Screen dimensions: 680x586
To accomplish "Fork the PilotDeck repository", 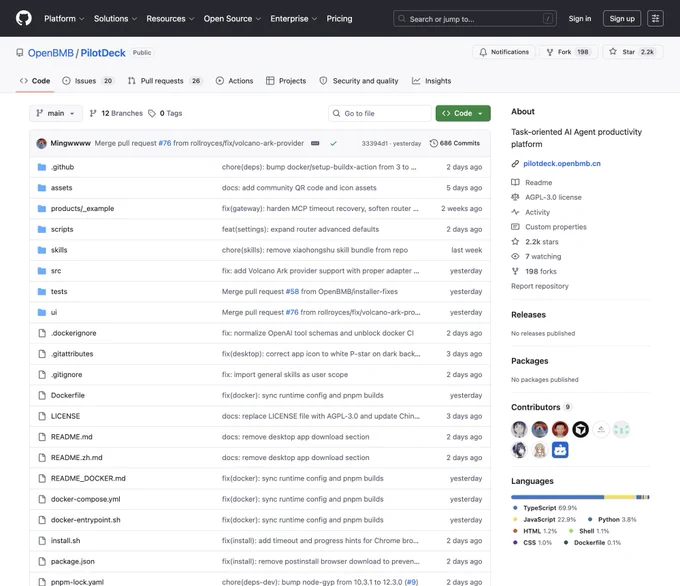I will click(x=568, y=52).
